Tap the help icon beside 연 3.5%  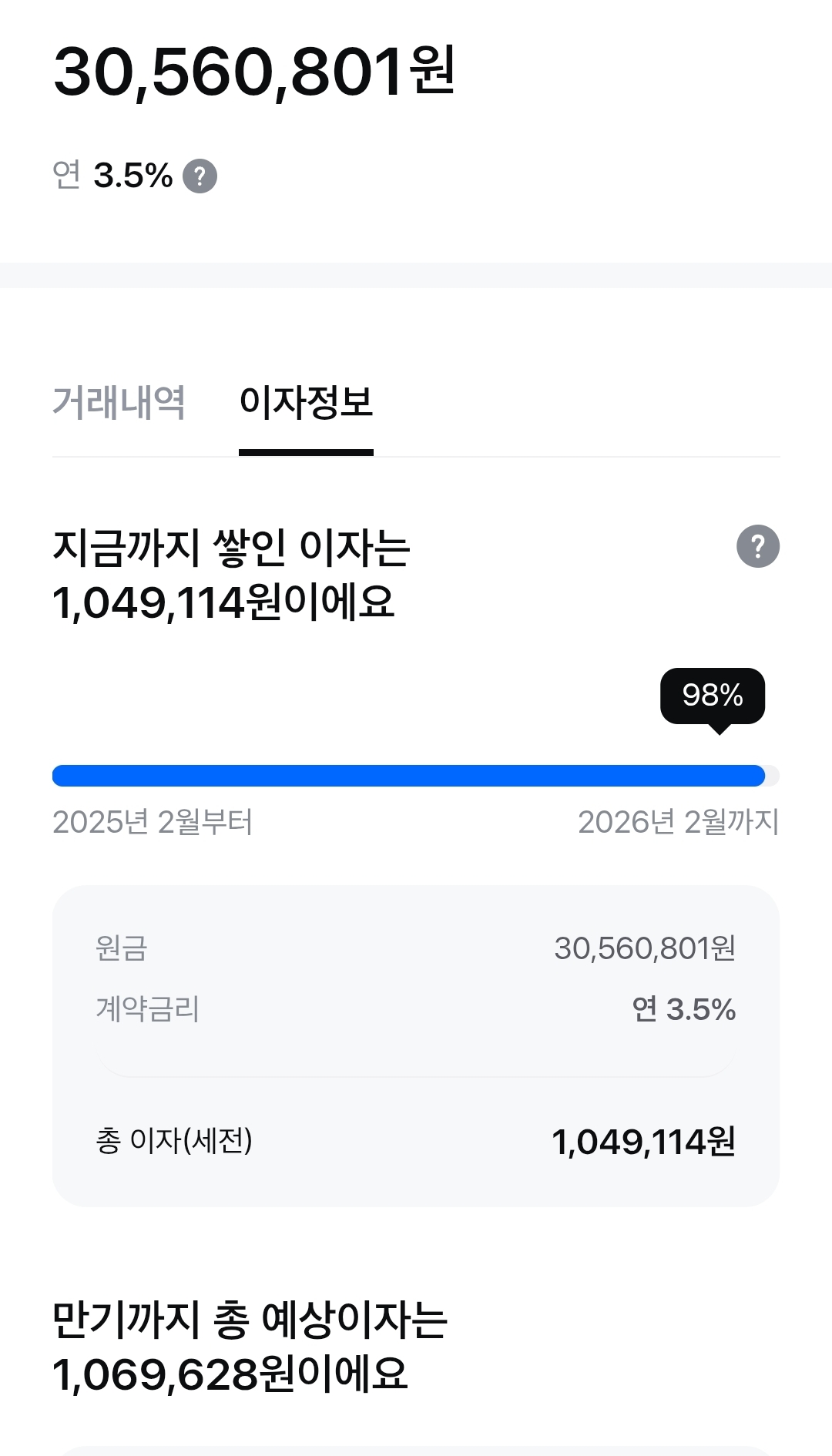[x=200, y=176]
